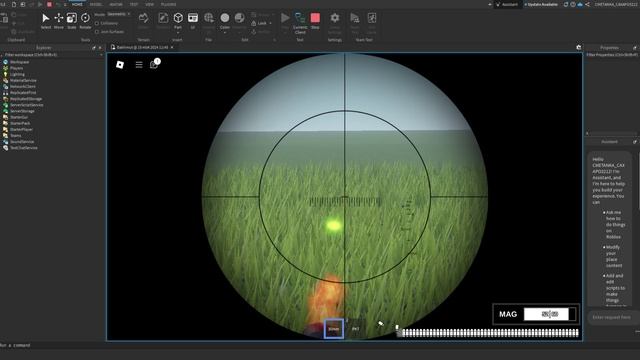Open the Explorer filter dropdown arrow

pos(101,55)
